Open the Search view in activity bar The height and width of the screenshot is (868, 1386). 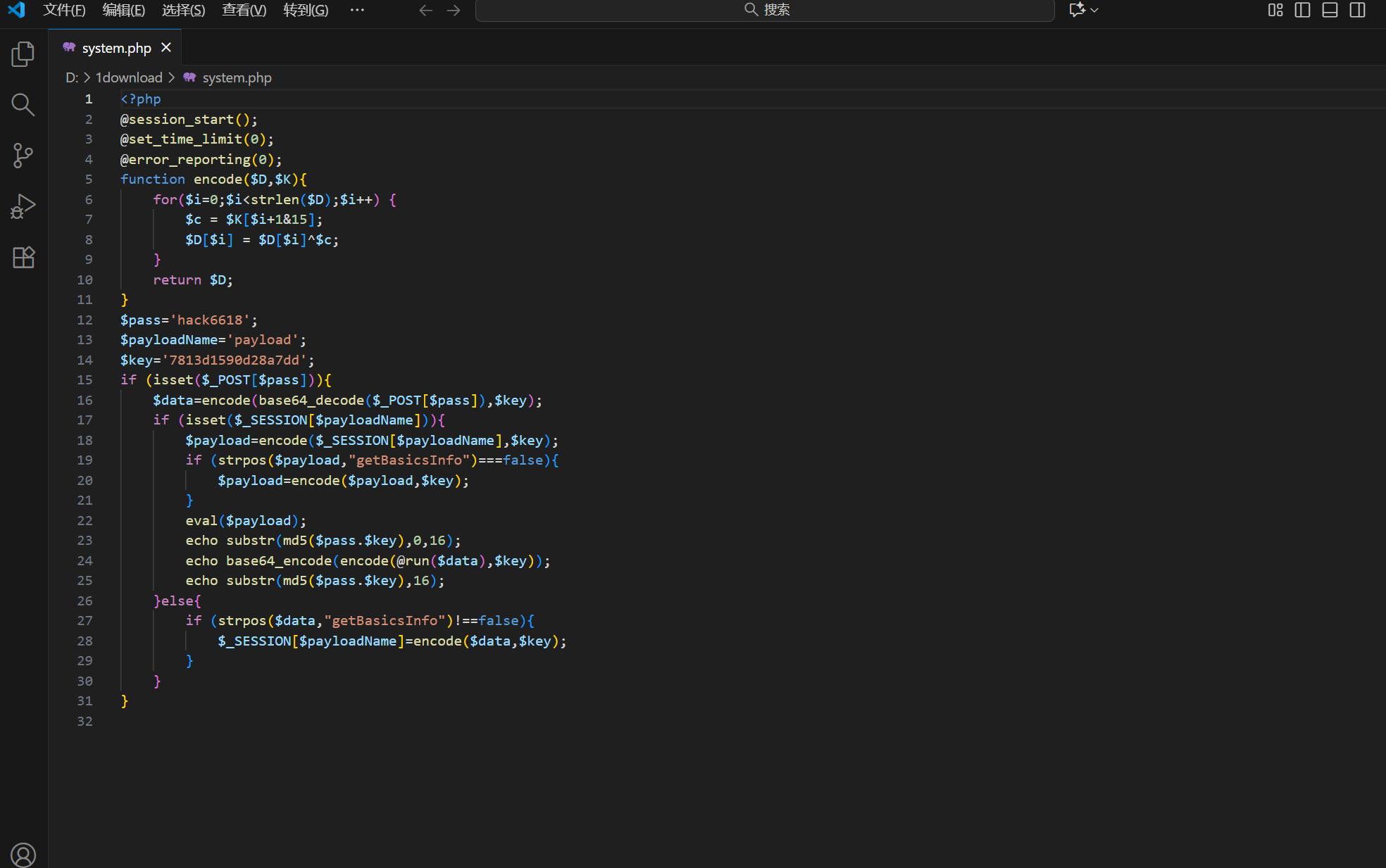[x=23, y=105]
